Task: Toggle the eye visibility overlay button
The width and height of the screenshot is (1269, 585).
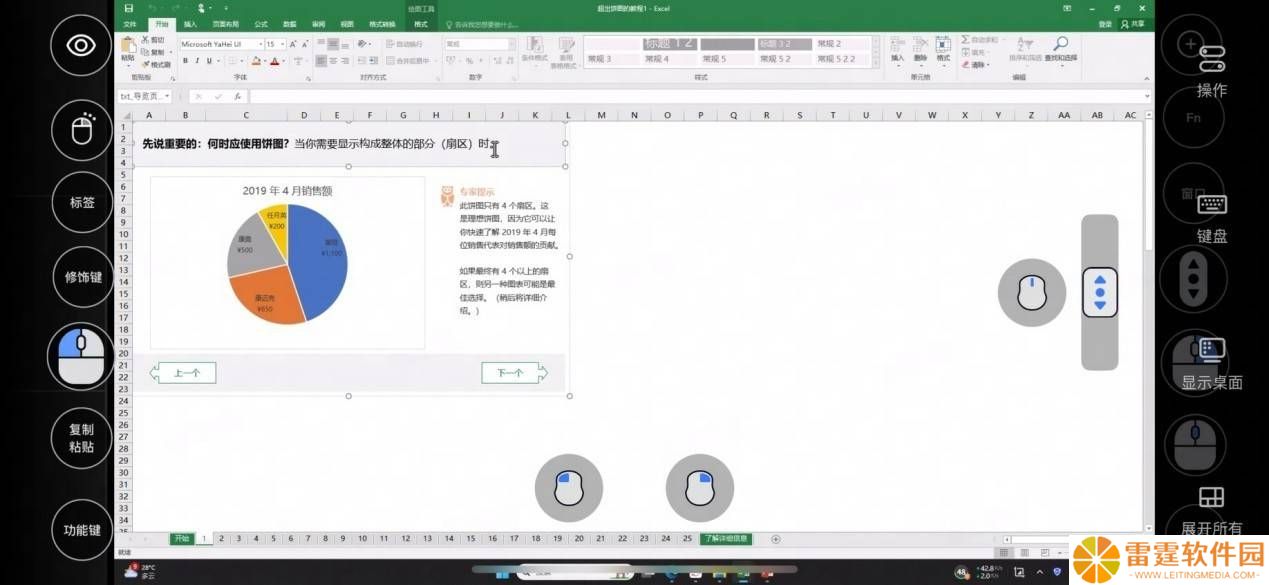Action: (82, 45)
